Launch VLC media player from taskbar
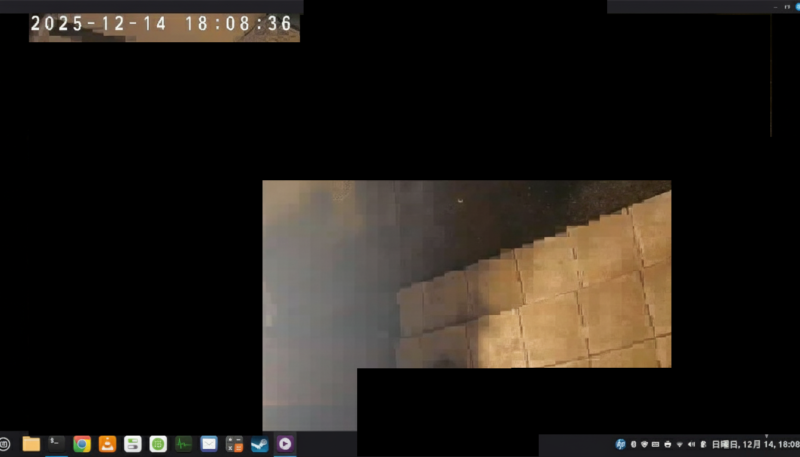 pos(108,444)
